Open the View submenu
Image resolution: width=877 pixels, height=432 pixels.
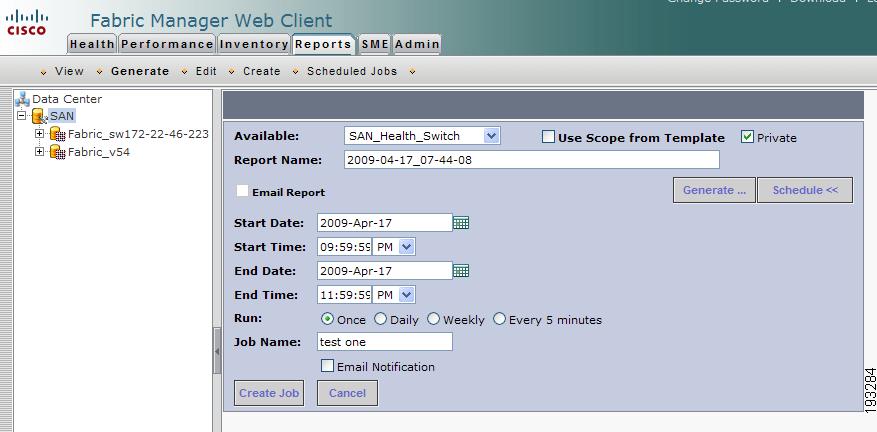pos(69,72)
